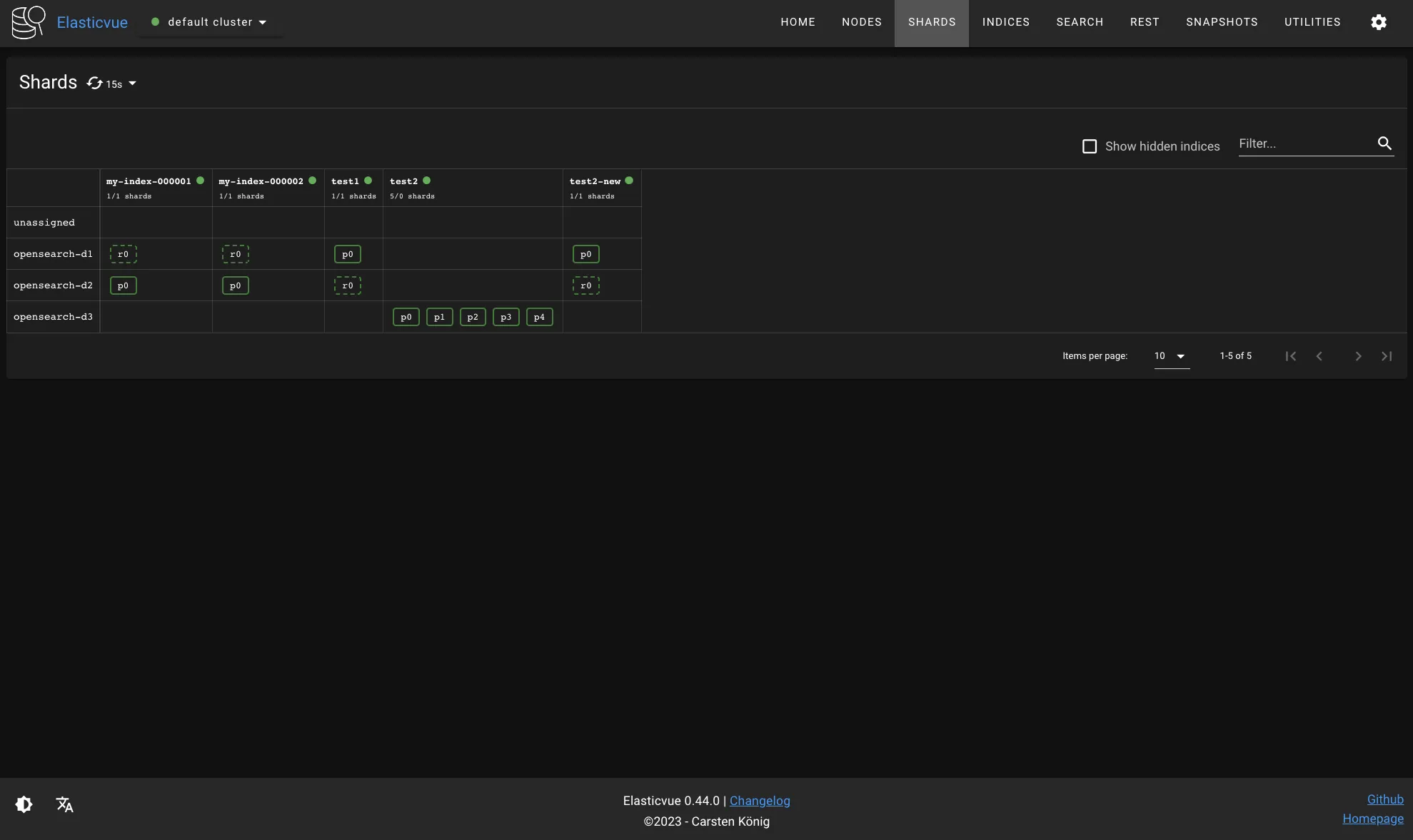Open the Snapshots tab
Screen dimensions: 1413x840
click(1222, 22)
